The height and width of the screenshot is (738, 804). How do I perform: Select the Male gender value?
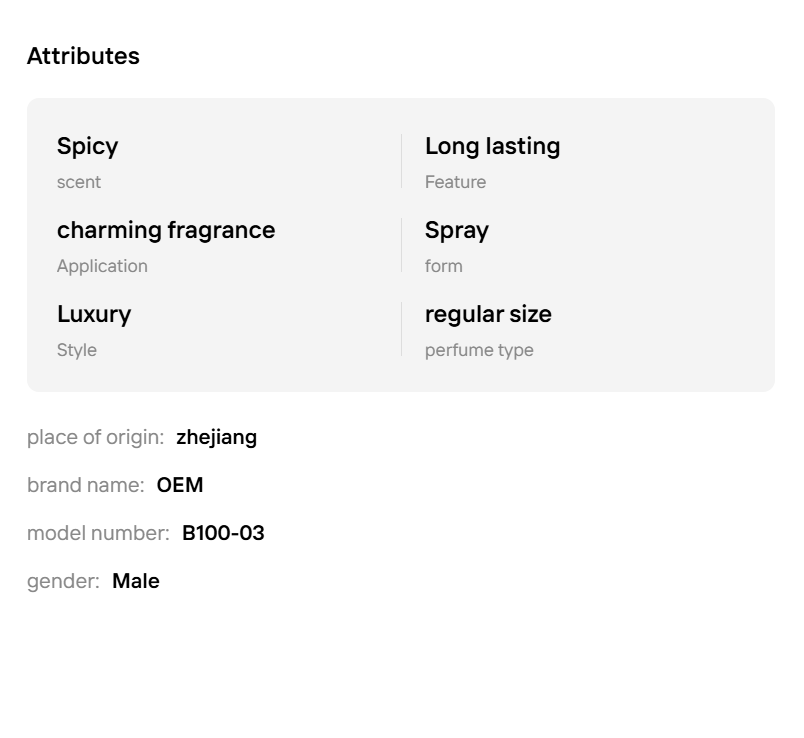pyautogui.click(x=136, y=581)
